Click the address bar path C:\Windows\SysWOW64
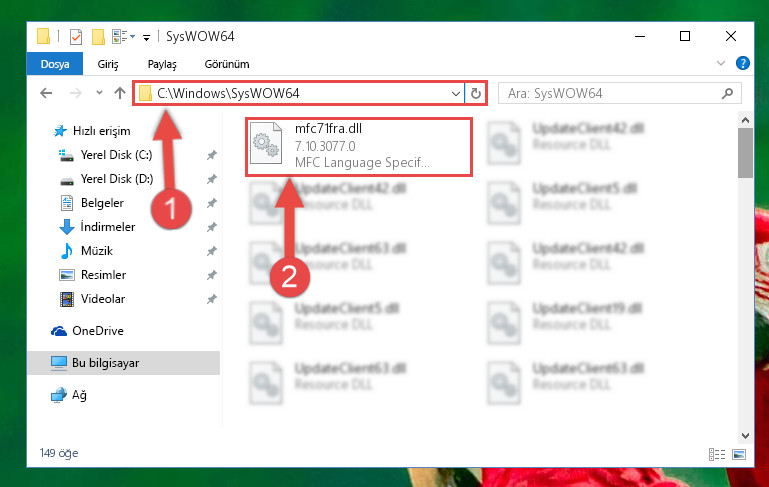 point(228,93)
